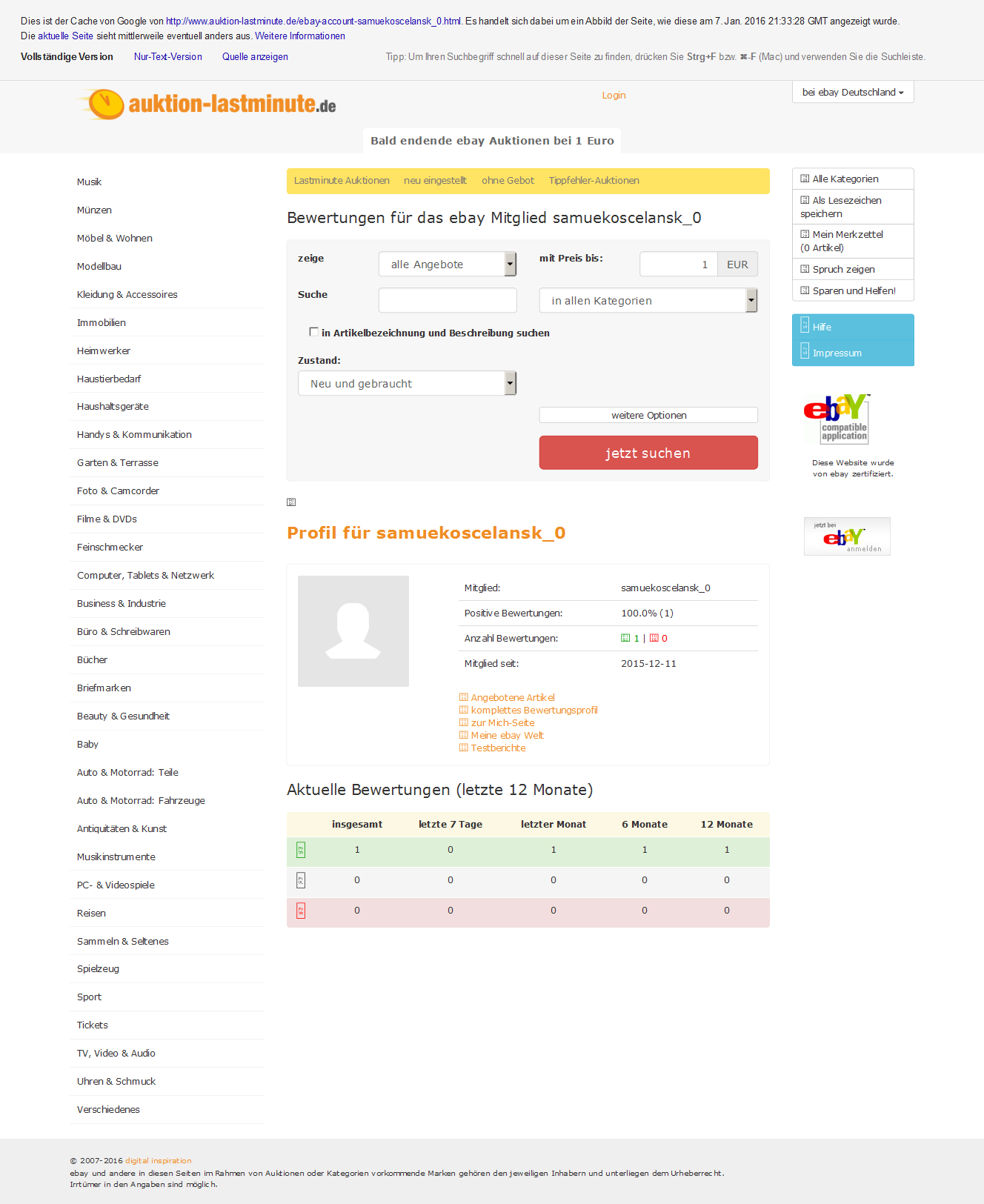The image size is (984, 1204).
Task: Select the 'ohne Gebot' tab
Action: (x=508, y=180)
